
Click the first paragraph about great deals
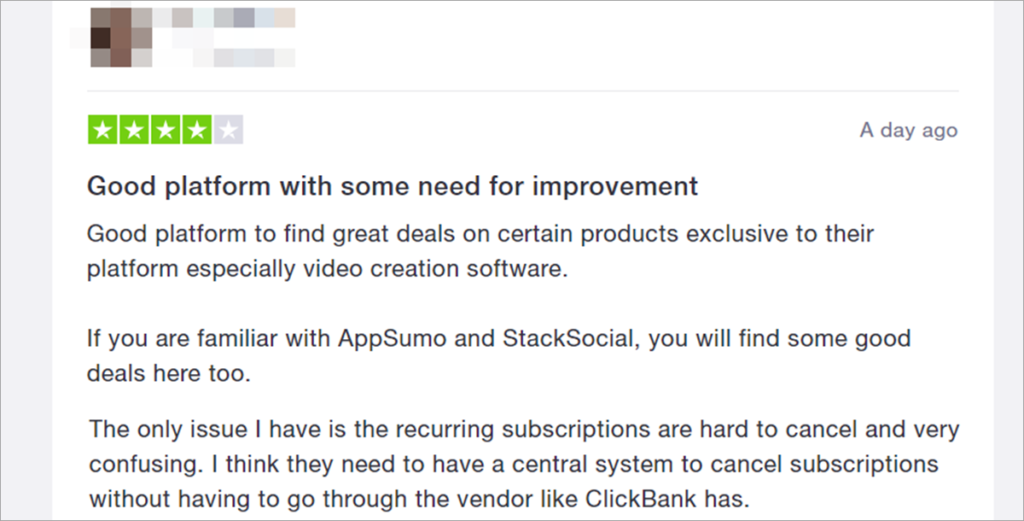pyautogui.click(x=480, y=252)
